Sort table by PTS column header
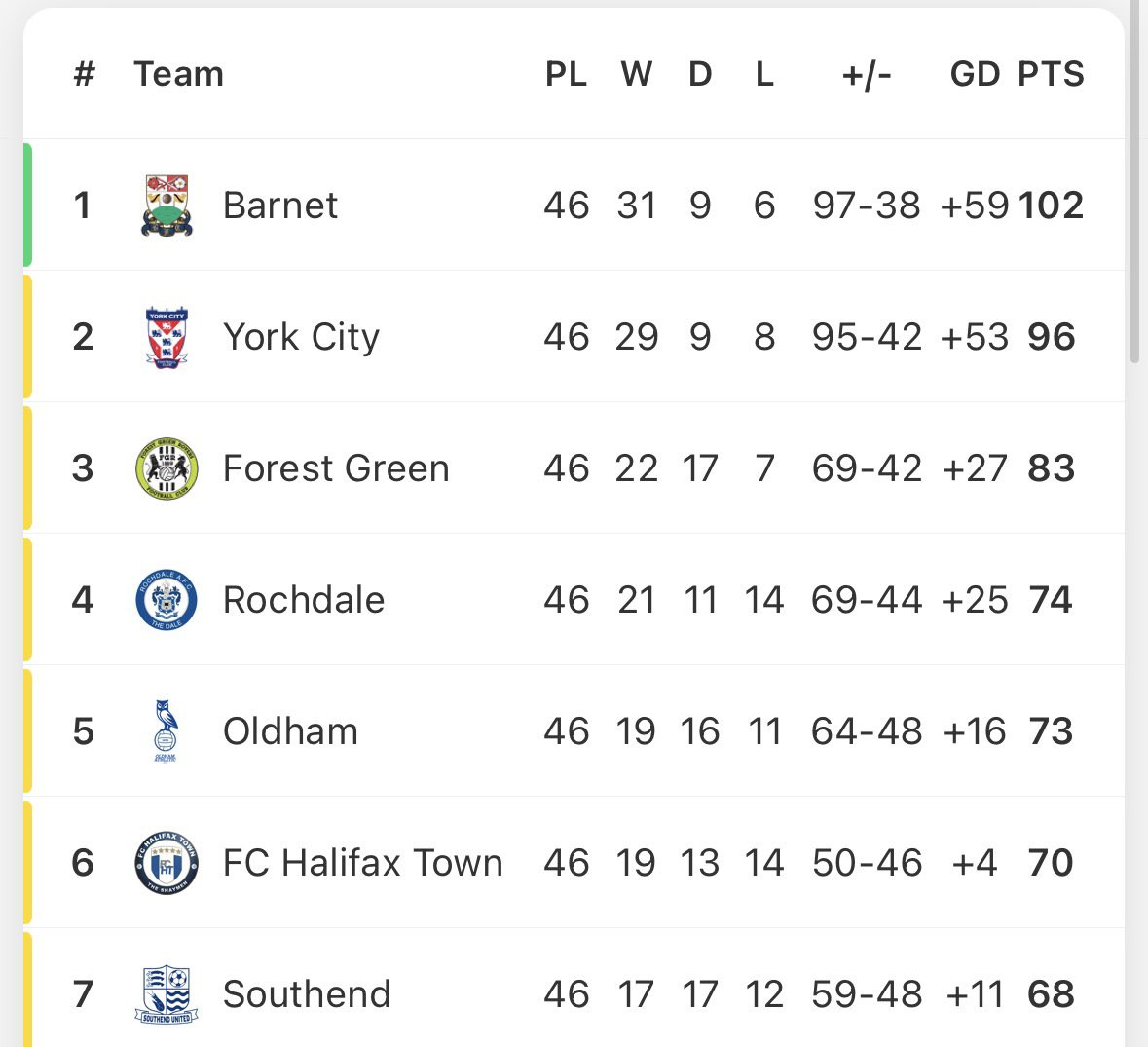 (1051, 74)
